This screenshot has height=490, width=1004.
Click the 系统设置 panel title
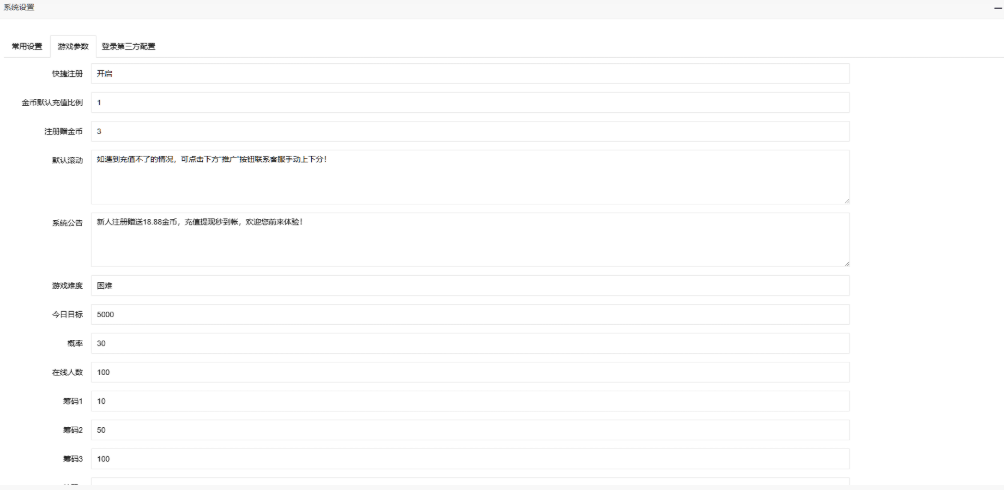[19, 8]
